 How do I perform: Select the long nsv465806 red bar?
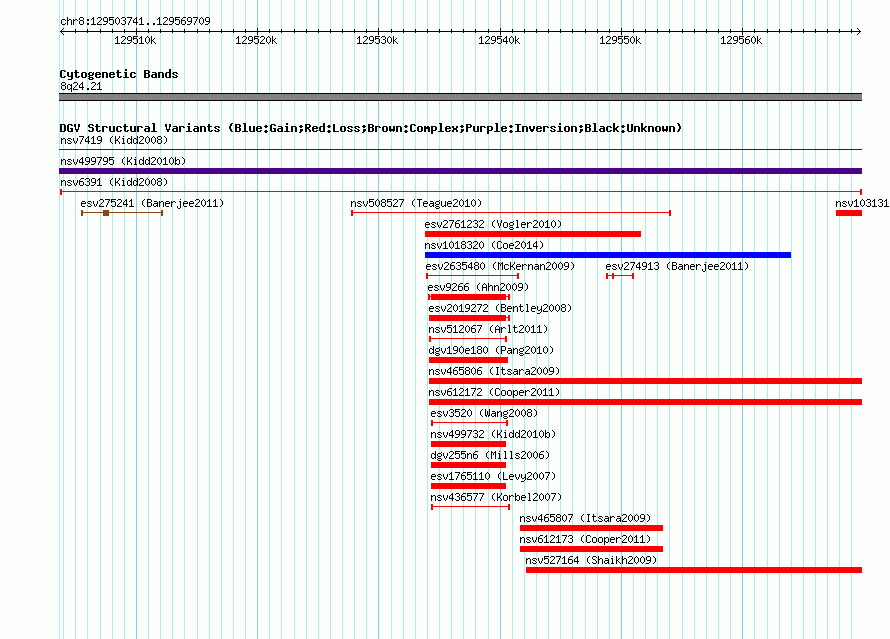tap(645, 381)
